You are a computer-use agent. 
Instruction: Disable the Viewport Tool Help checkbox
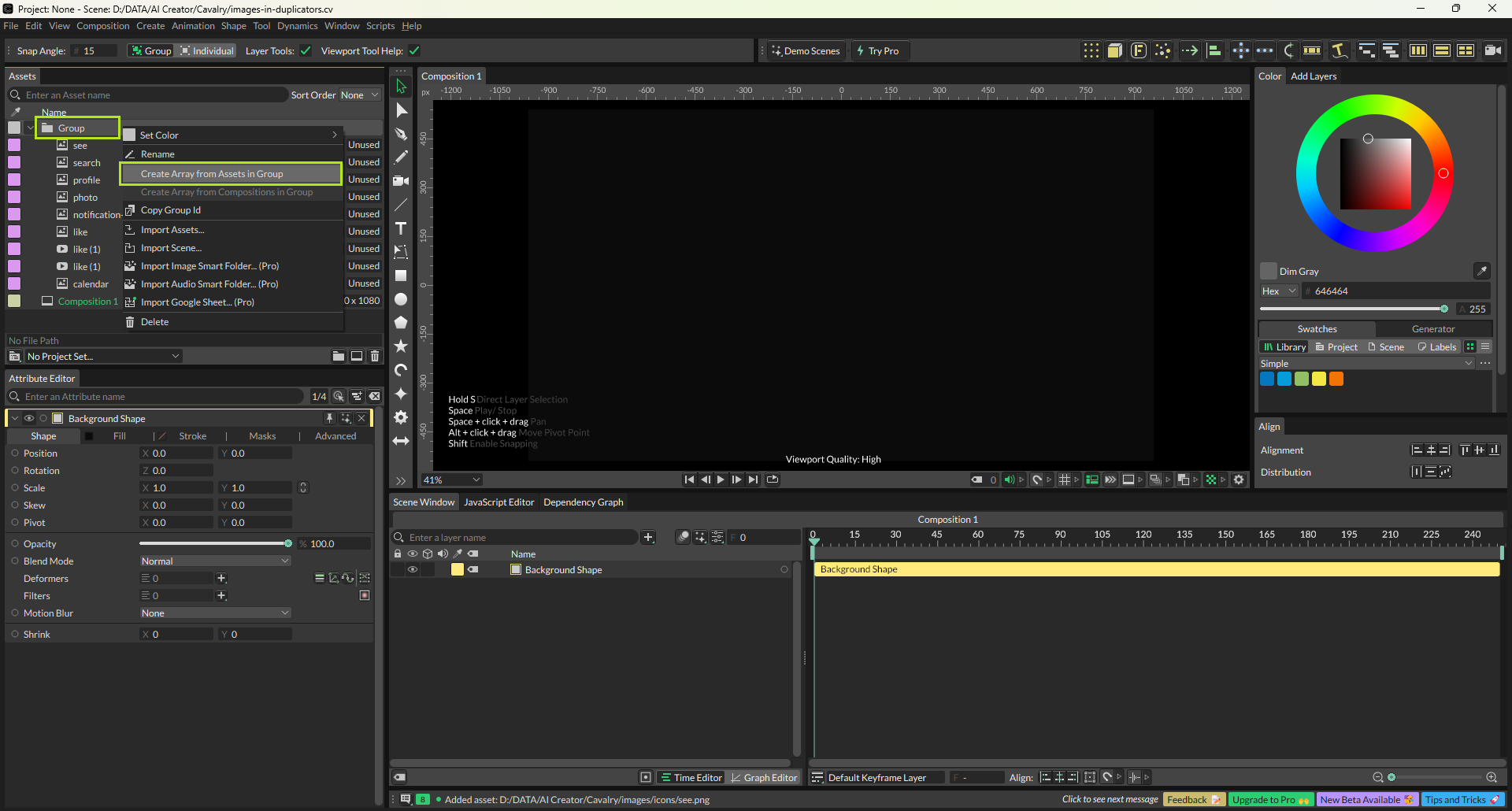click(414, 51)
